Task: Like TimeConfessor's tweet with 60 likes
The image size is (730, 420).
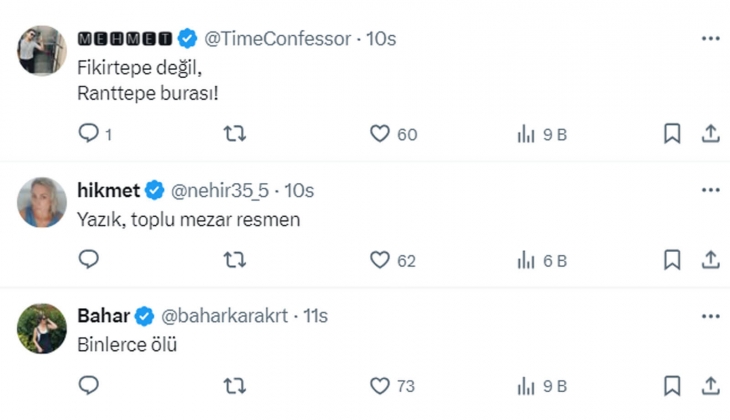Action: click(x=380, y=134)
